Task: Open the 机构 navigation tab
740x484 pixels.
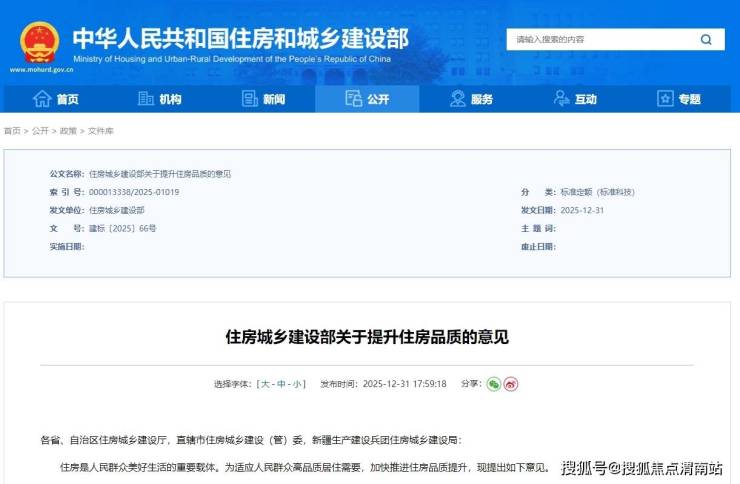Action: click(160, 99)
